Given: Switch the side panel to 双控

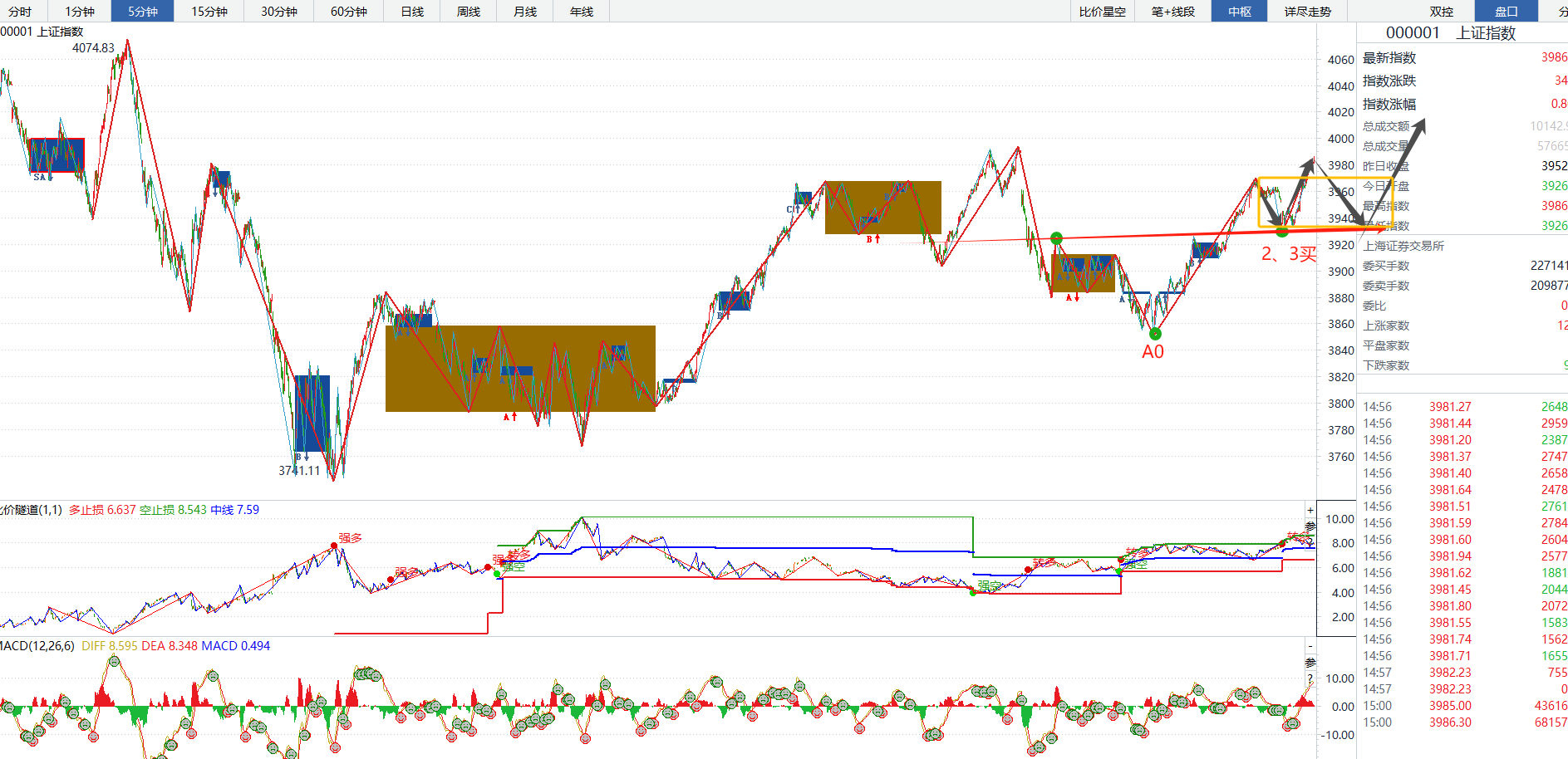Looking at the screenshot, I should (x=1442, y=12).
